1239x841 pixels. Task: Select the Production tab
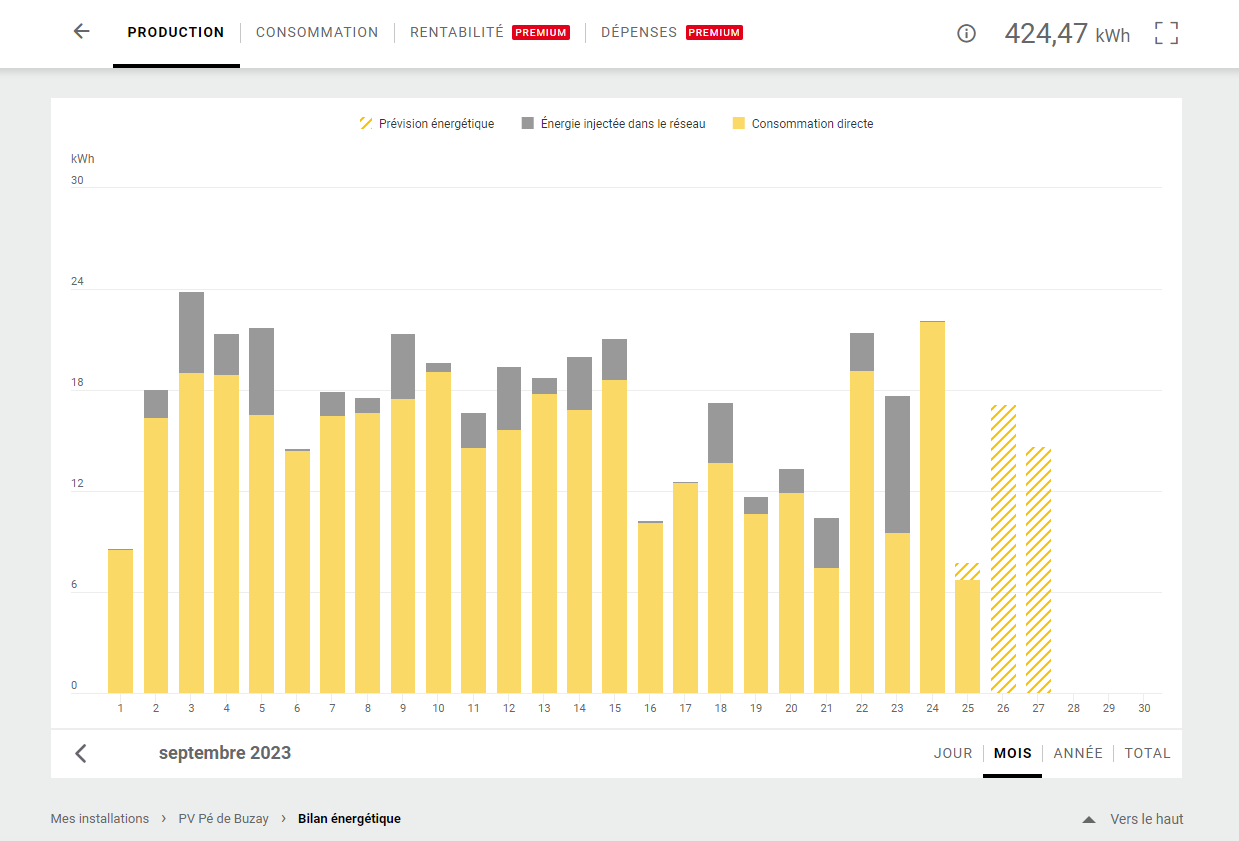click(x=176, y=32)
